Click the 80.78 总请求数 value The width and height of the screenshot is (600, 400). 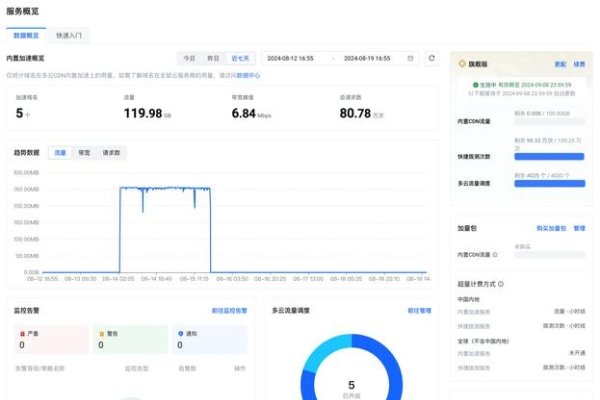355,113
